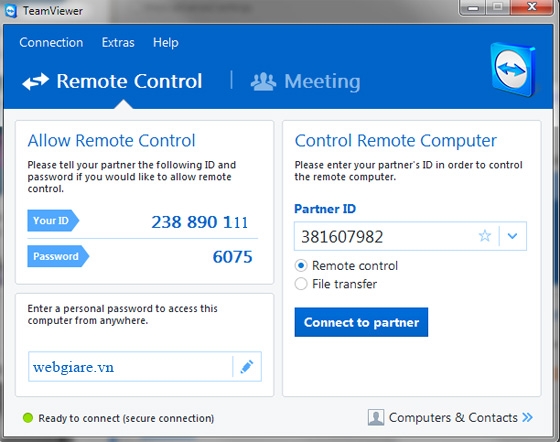
Task: Close the TeamViewer window
Action: coord(532,7)
